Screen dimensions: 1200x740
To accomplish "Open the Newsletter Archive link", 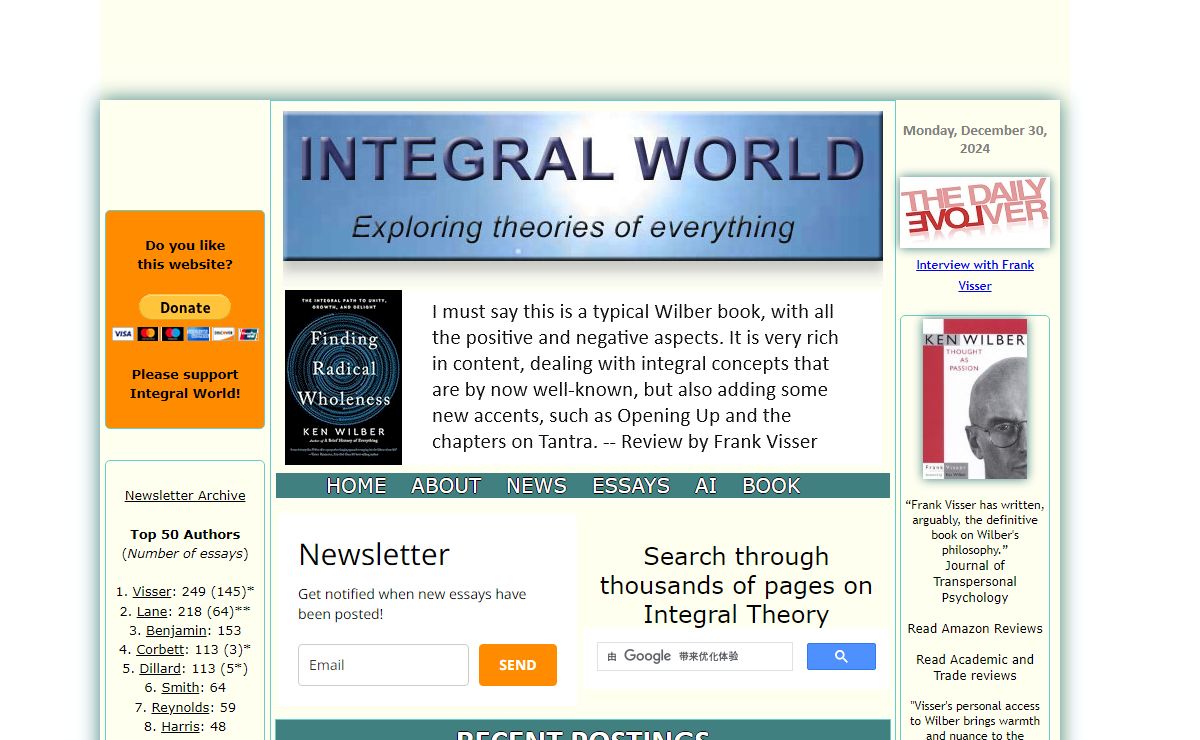I will pyautogui.click(x=185, y=495).
